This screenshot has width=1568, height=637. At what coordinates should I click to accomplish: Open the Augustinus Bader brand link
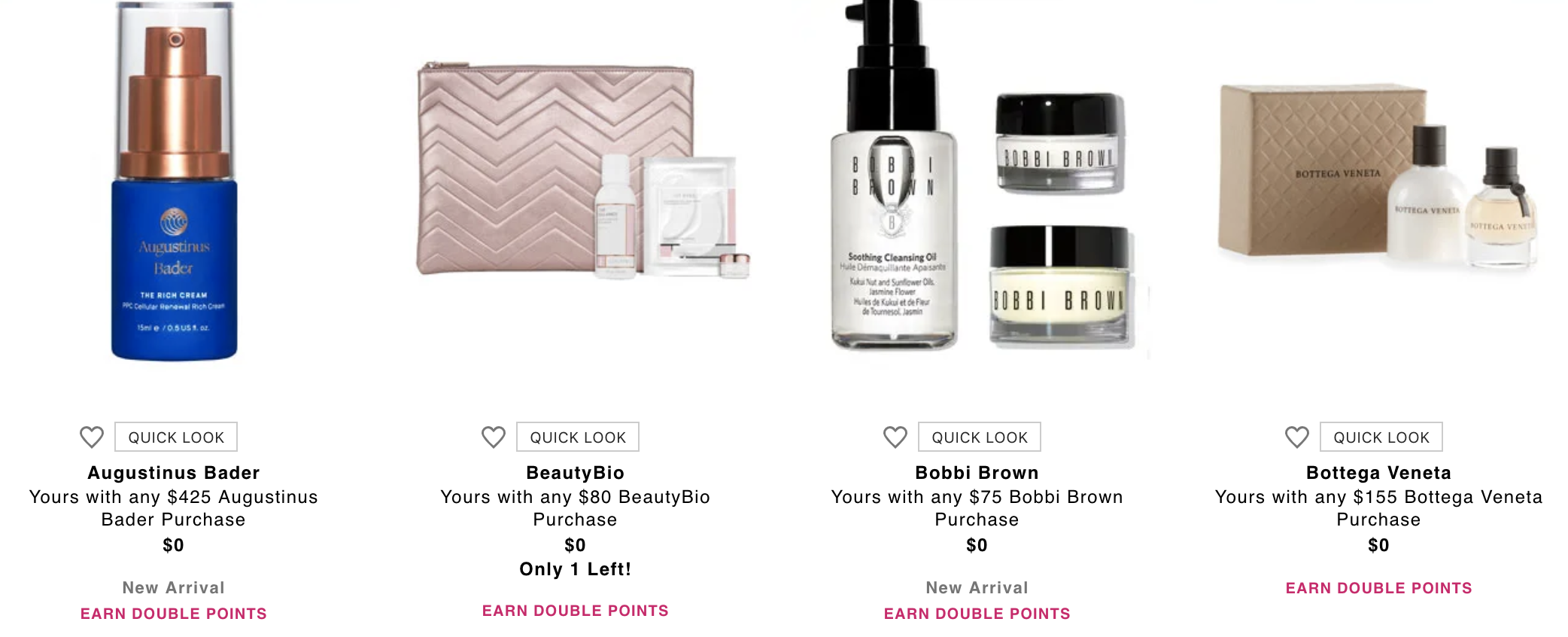click(174, 473)
